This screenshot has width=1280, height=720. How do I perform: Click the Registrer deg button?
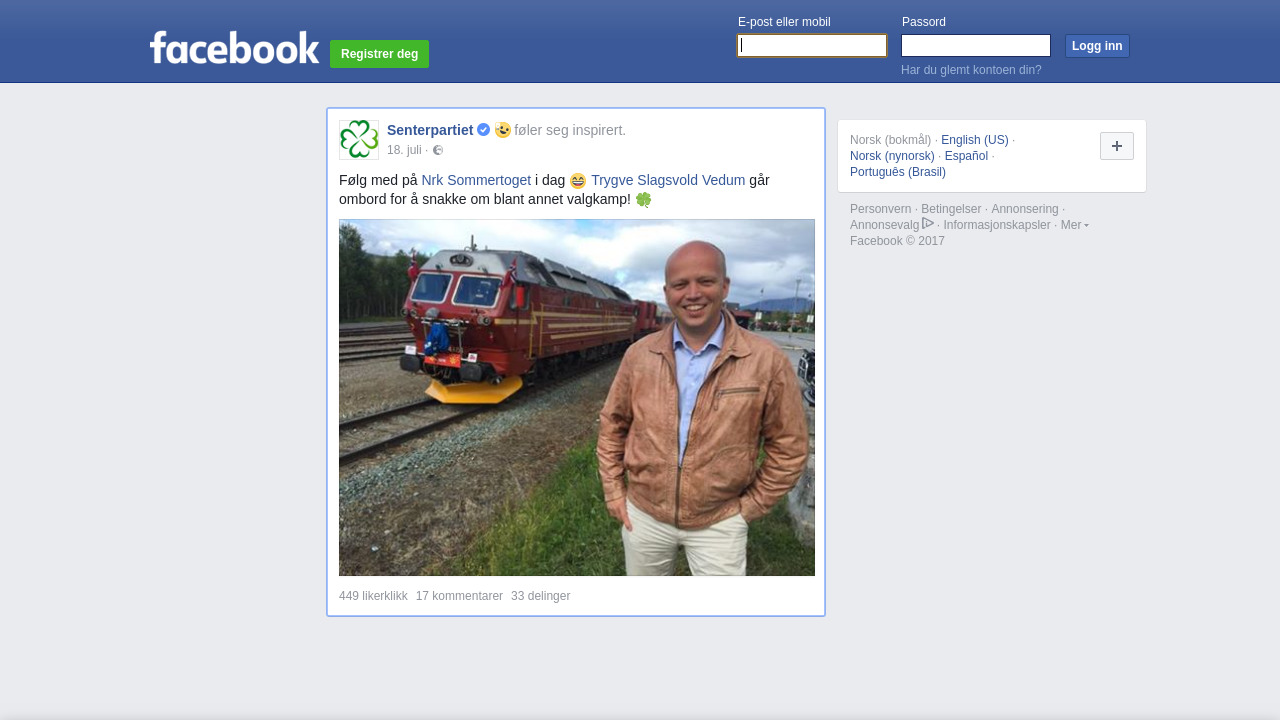click(379, 54)
